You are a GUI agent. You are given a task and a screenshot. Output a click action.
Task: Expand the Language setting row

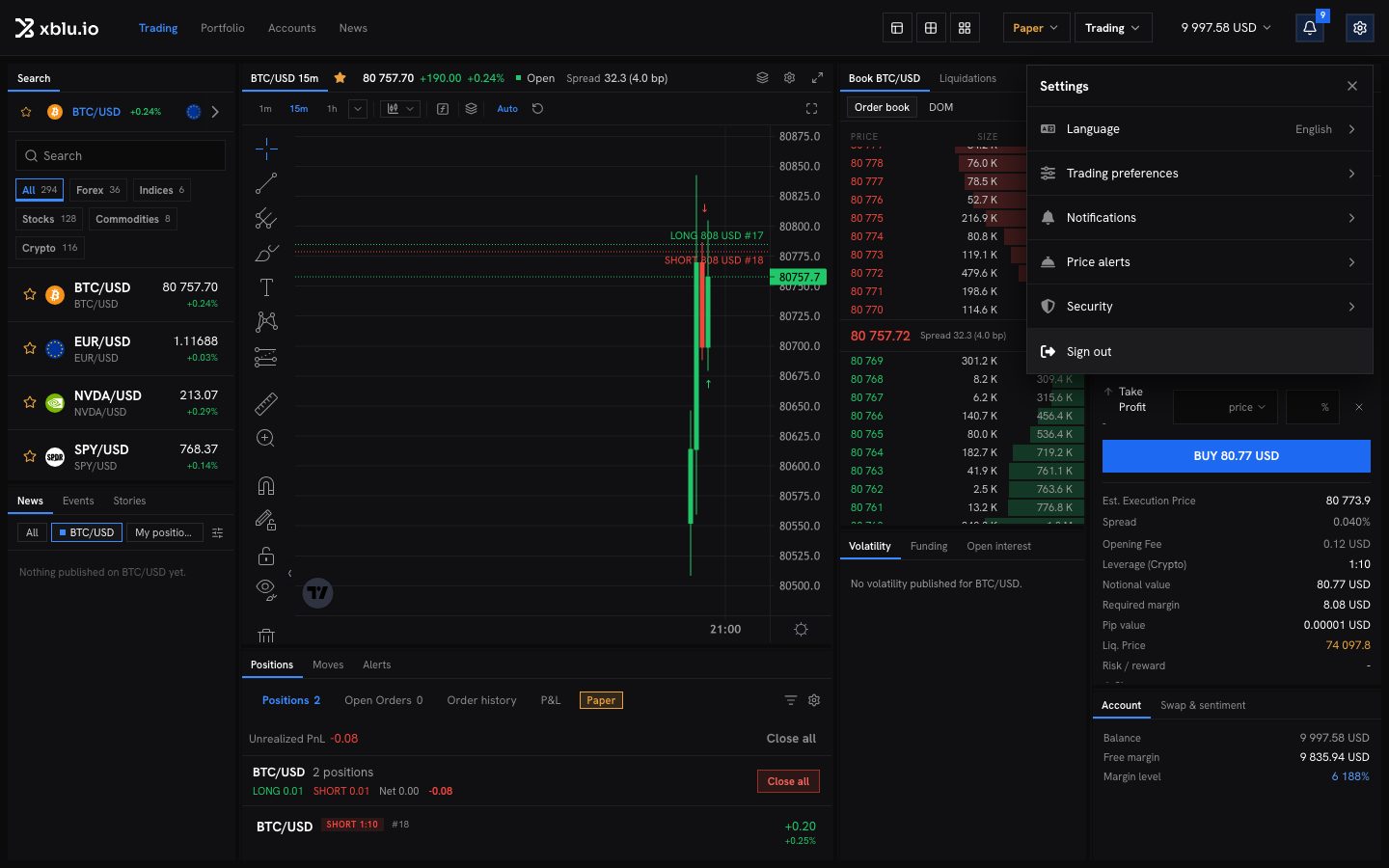coord(1199,129)
